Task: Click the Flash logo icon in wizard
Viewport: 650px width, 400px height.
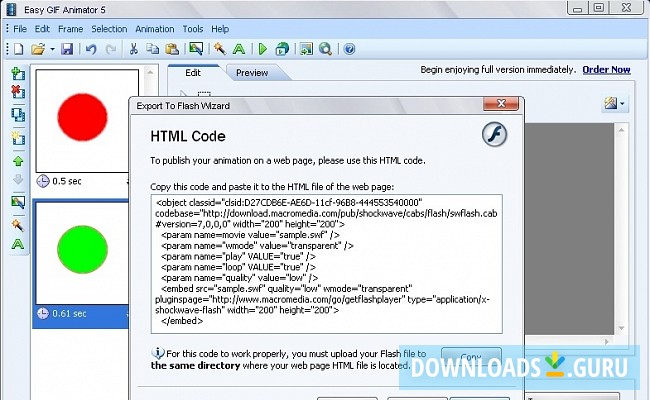Action: click(x=494, y=134)
